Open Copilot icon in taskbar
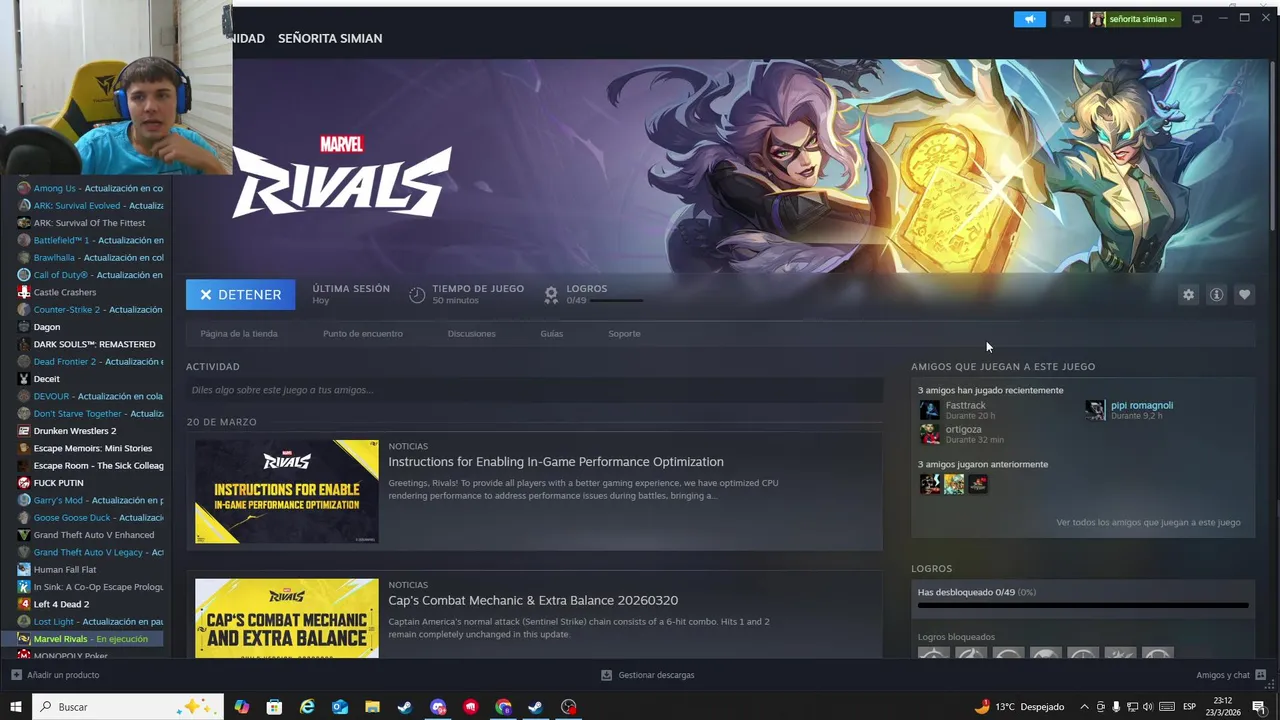 tap(242, 707)
